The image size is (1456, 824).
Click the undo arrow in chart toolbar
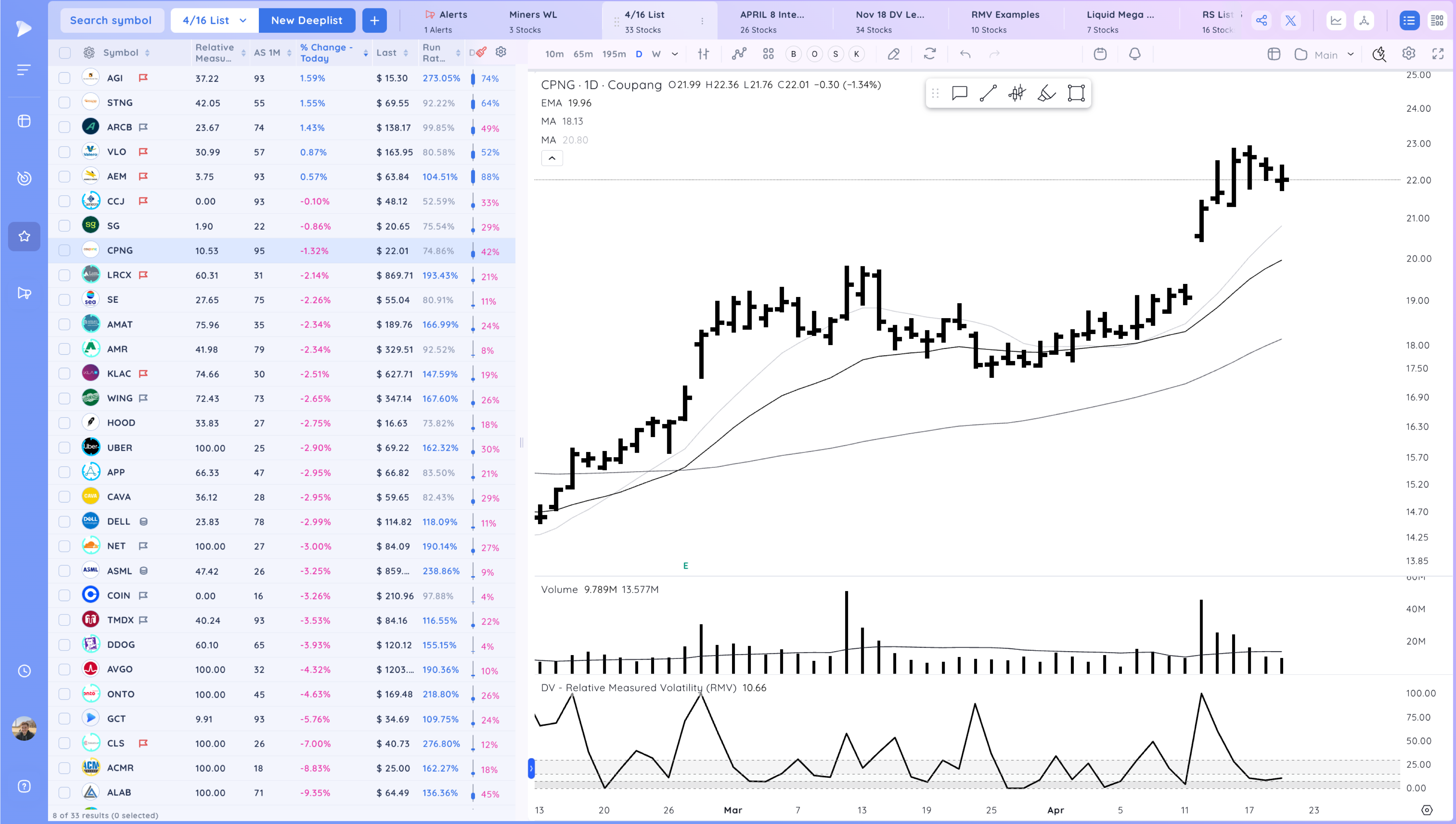pos(965,54)
